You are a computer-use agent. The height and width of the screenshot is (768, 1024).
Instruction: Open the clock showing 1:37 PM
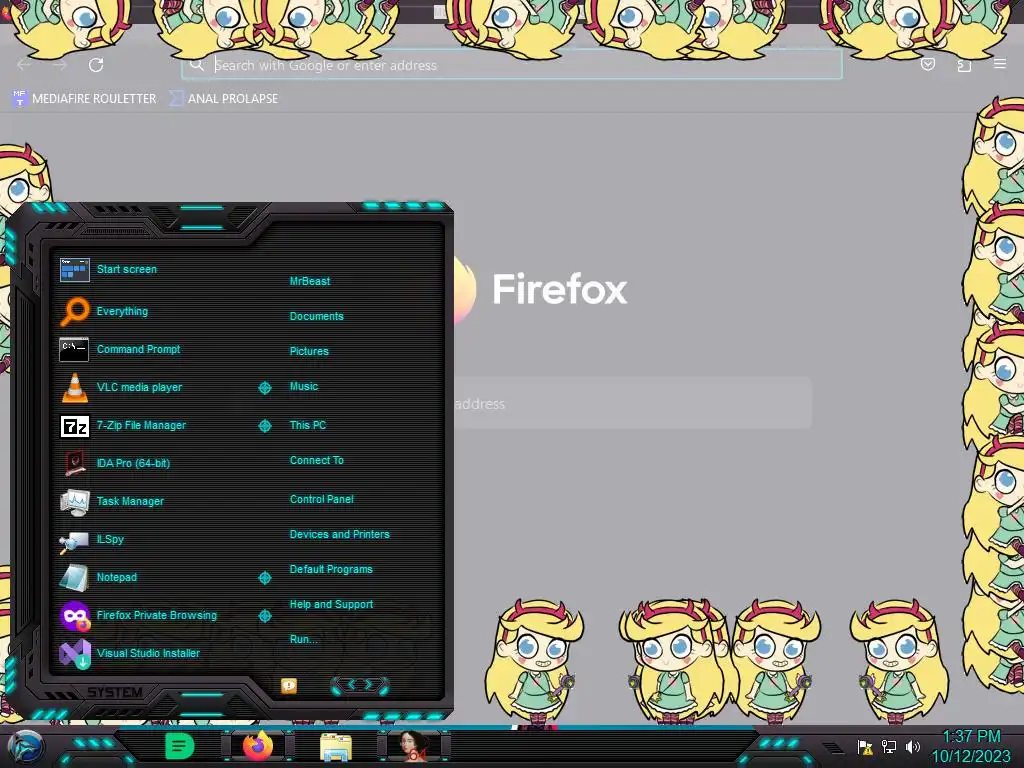(x=971, y=746)
